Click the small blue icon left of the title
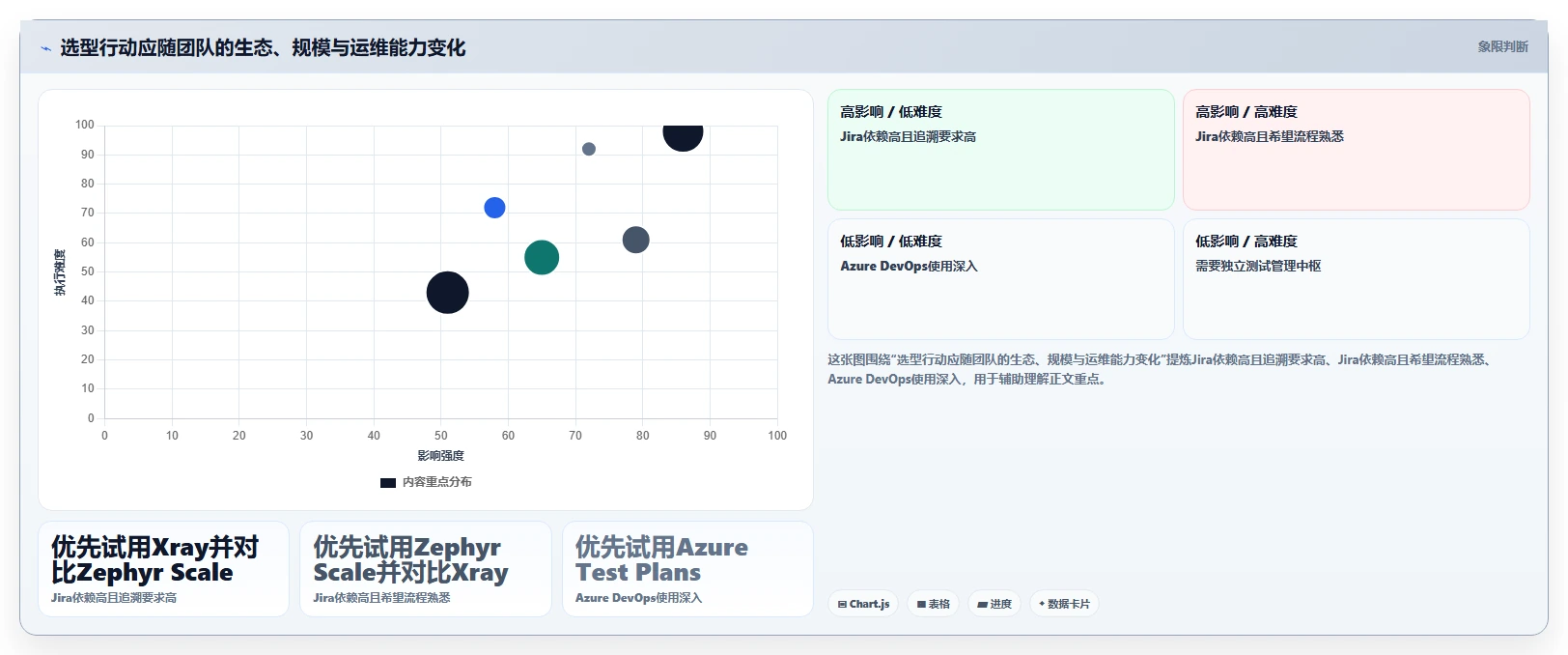This screenshot has width=1568, height=655. [x=45, y=48]
